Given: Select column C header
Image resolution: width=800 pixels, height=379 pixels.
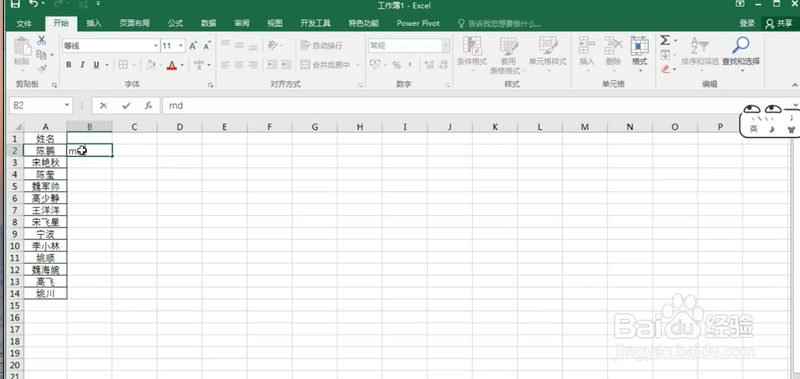Looking at the screenshot, I should pos(135,127).
